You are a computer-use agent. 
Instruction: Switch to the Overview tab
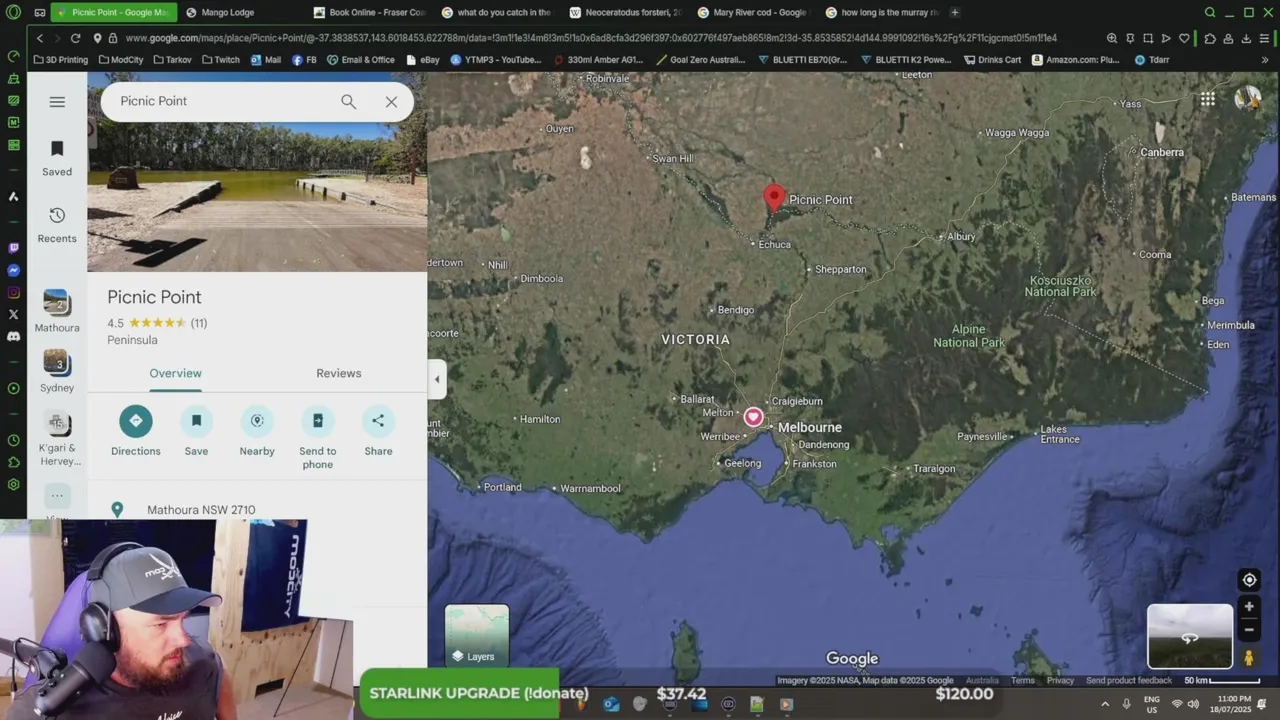(x=175, y=373)
